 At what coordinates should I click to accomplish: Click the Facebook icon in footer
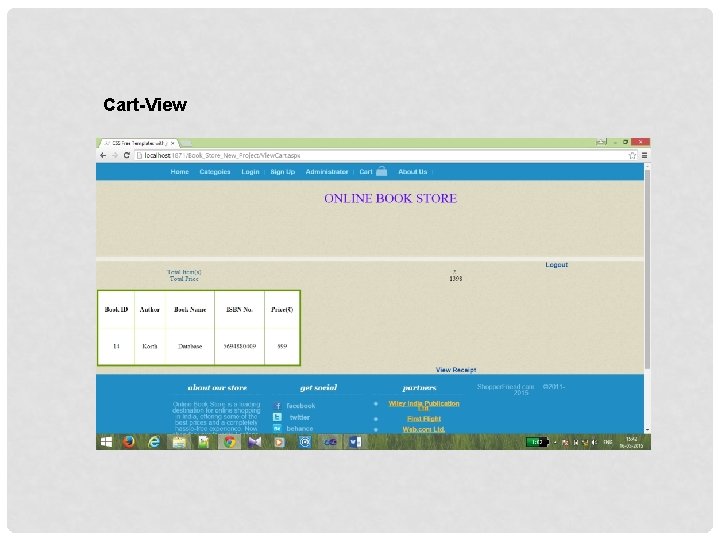point(277,406)
